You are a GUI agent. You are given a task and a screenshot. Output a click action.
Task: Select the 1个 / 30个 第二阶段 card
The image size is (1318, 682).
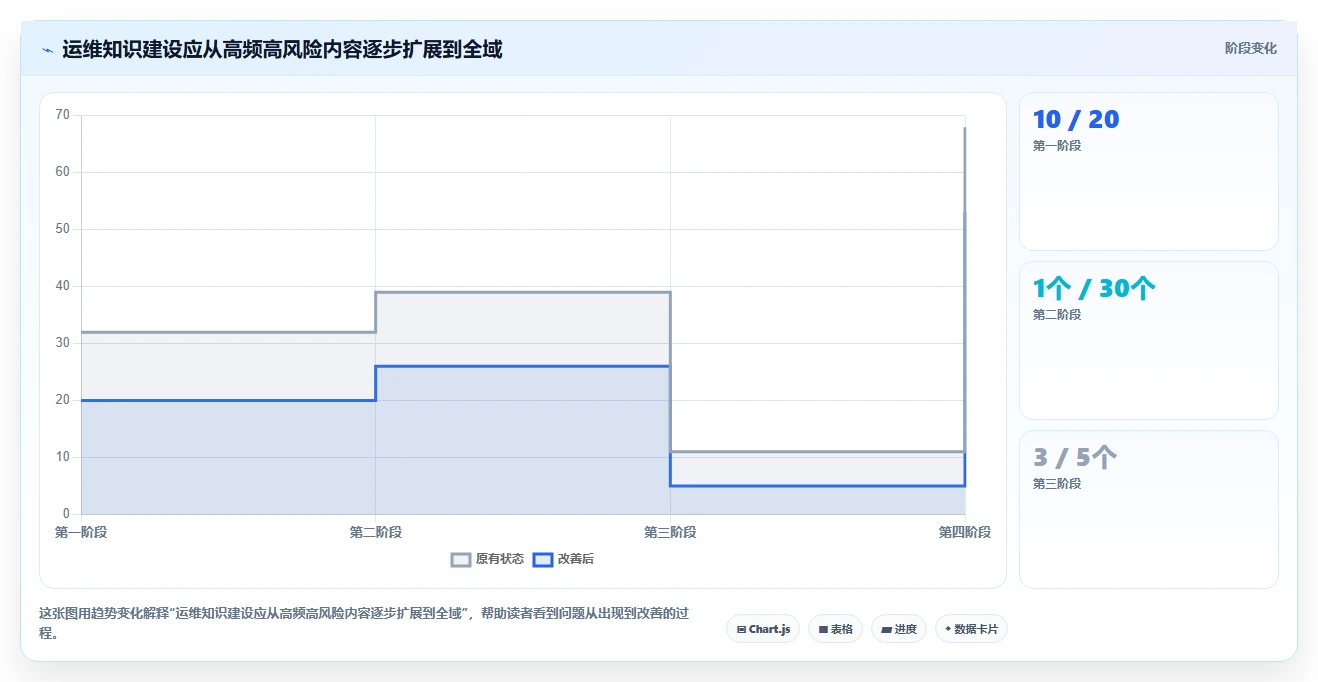(x=1148, y=340)
